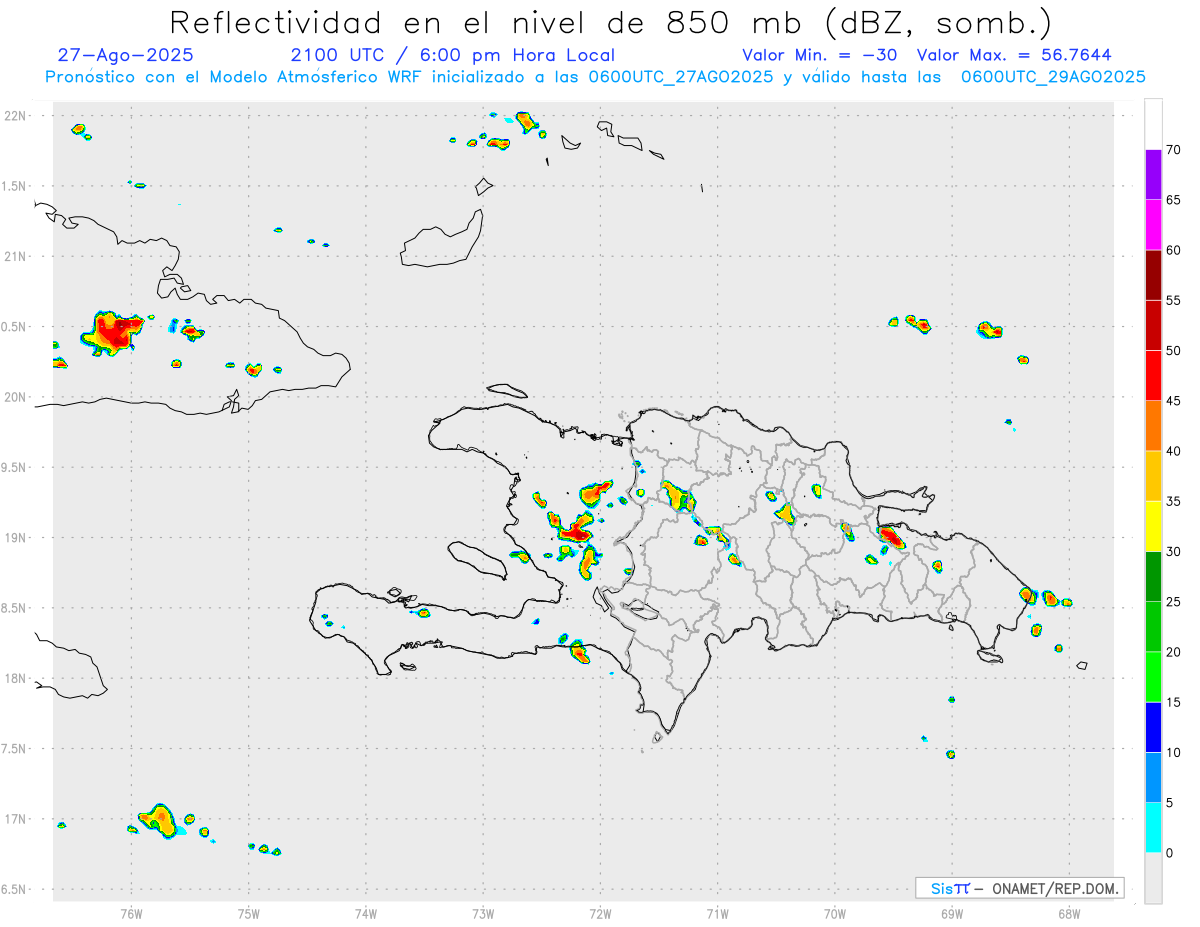This screenshot has height=927, width=1200.
Task: Click the '35' tick label on the colorbar
Action: coord(1174,501)
